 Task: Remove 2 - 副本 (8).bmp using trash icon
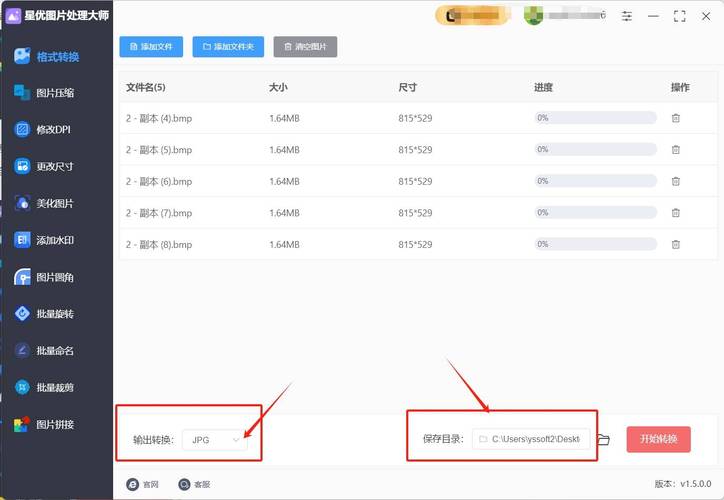pyautogui.click(x=676, y=244)
